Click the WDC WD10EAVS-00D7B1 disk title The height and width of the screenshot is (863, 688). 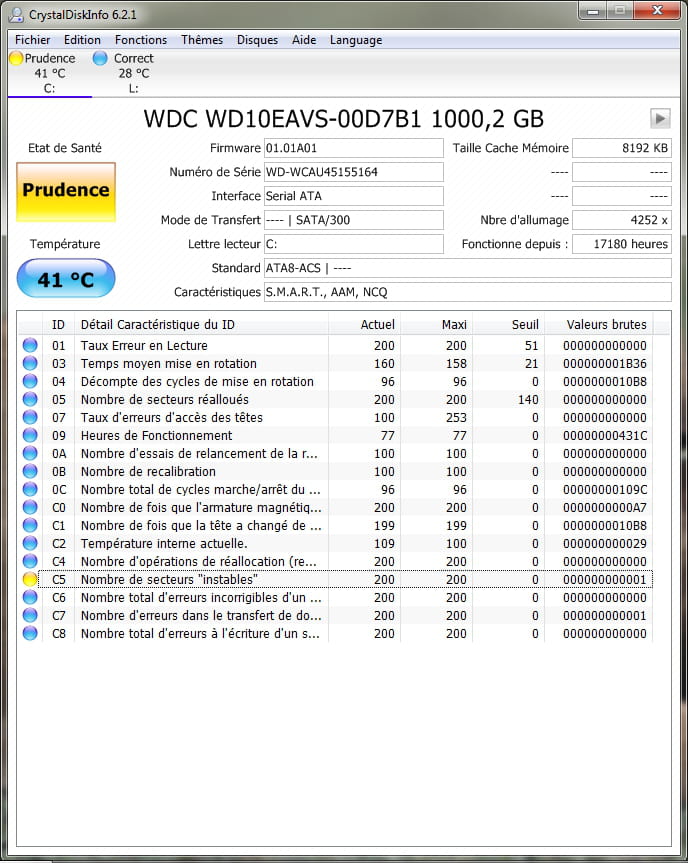pos(343,119)
